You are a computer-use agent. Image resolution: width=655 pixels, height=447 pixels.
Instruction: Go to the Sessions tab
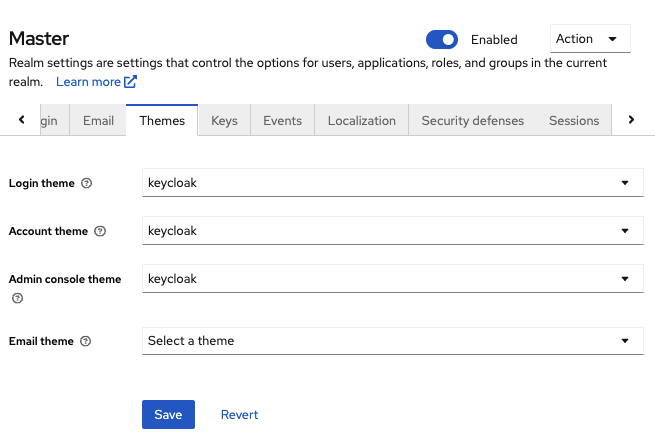574,121
